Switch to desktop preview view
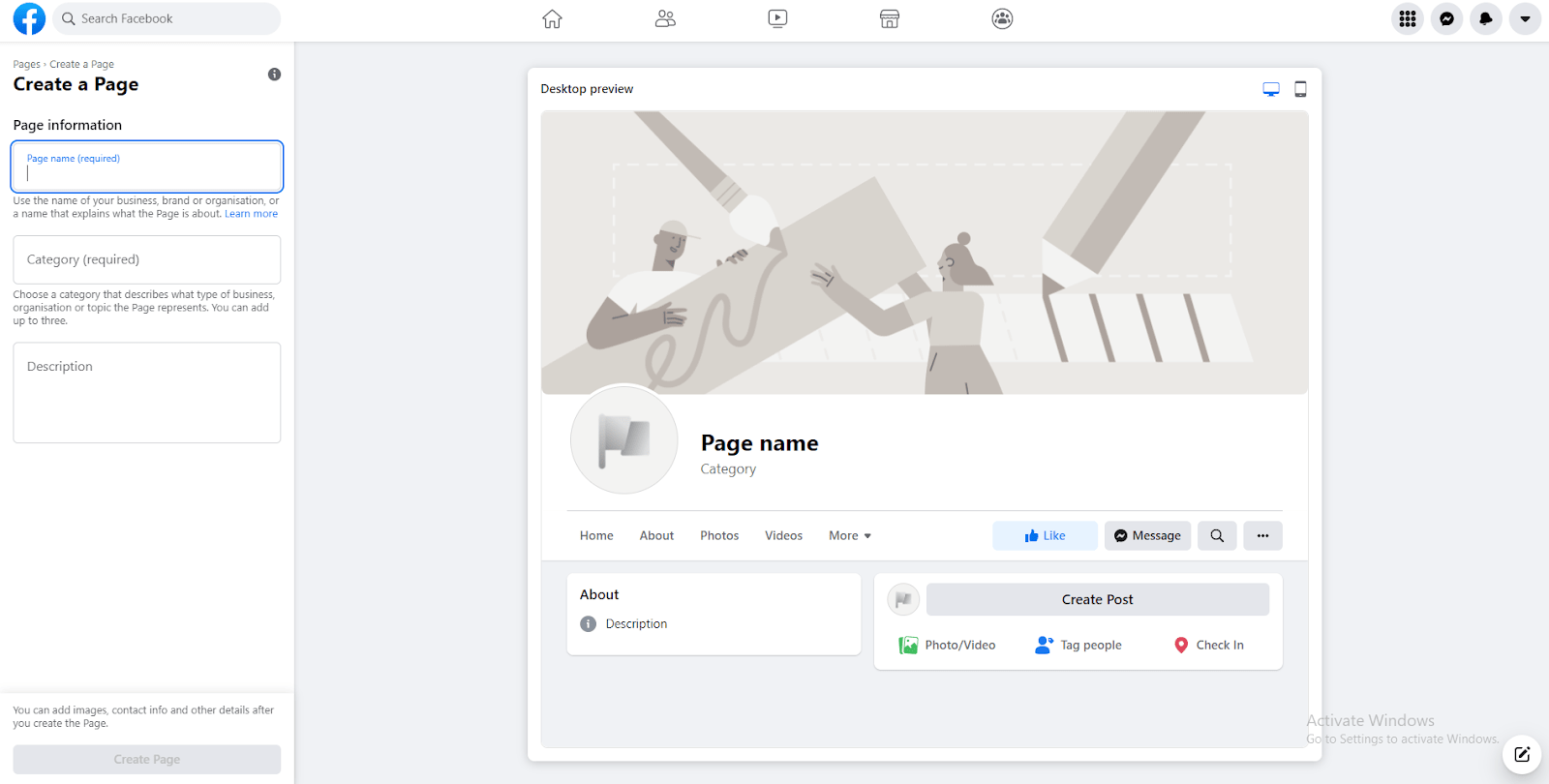 point(1271,89)
